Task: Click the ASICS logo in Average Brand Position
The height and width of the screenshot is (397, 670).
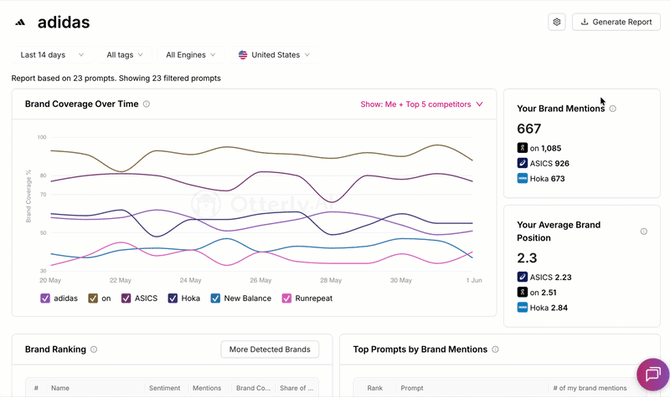Action: (x=522, y=277)
